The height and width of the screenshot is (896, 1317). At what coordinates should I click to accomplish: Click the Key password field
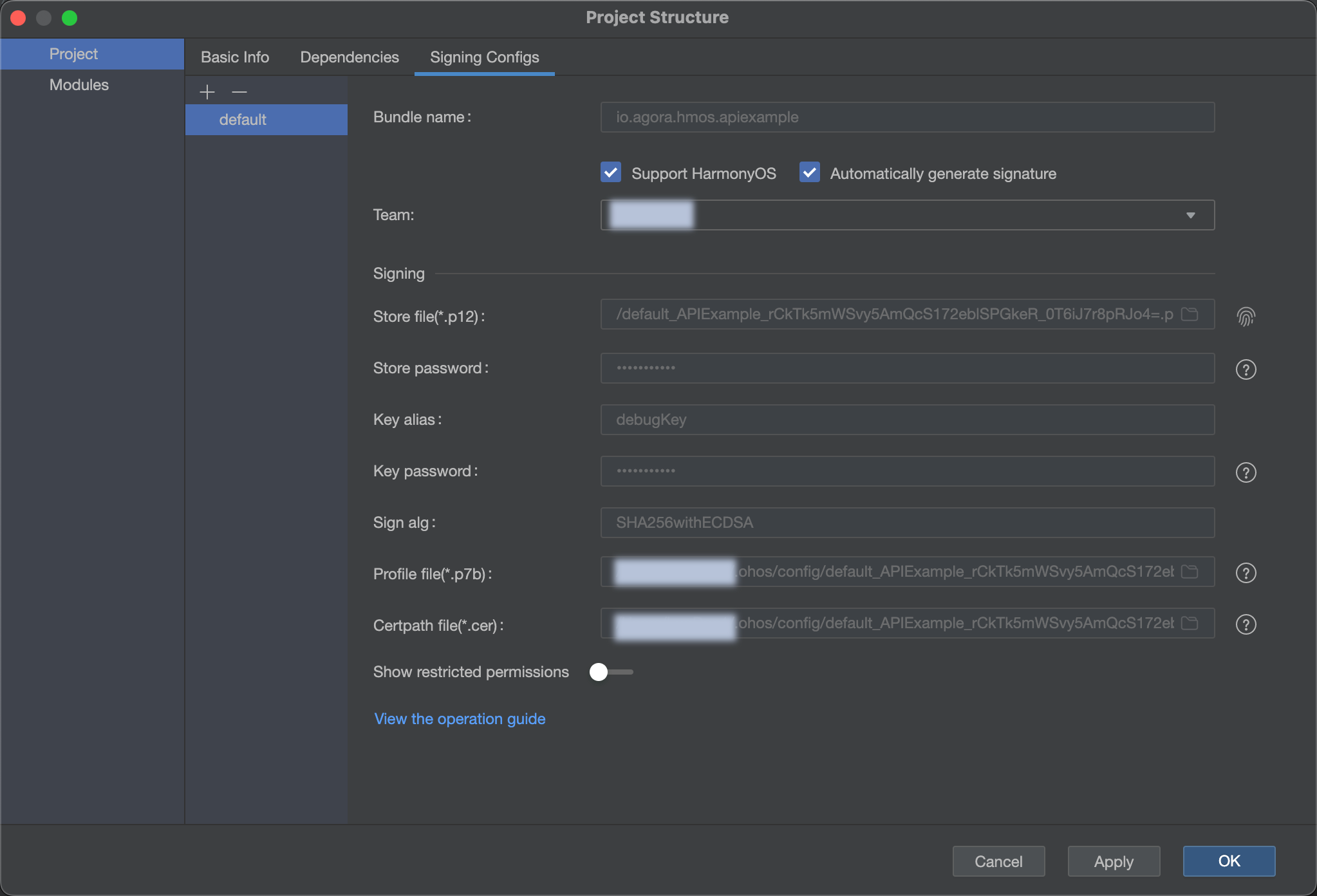(908, 471)
